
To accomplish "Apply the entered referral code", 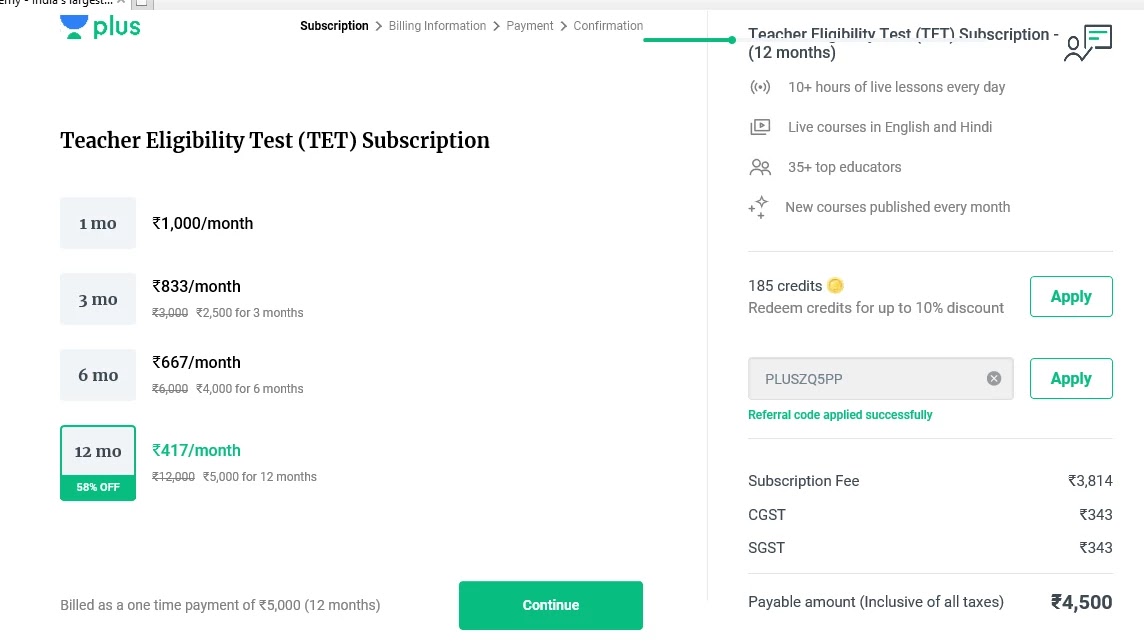I will point(1070,379).
